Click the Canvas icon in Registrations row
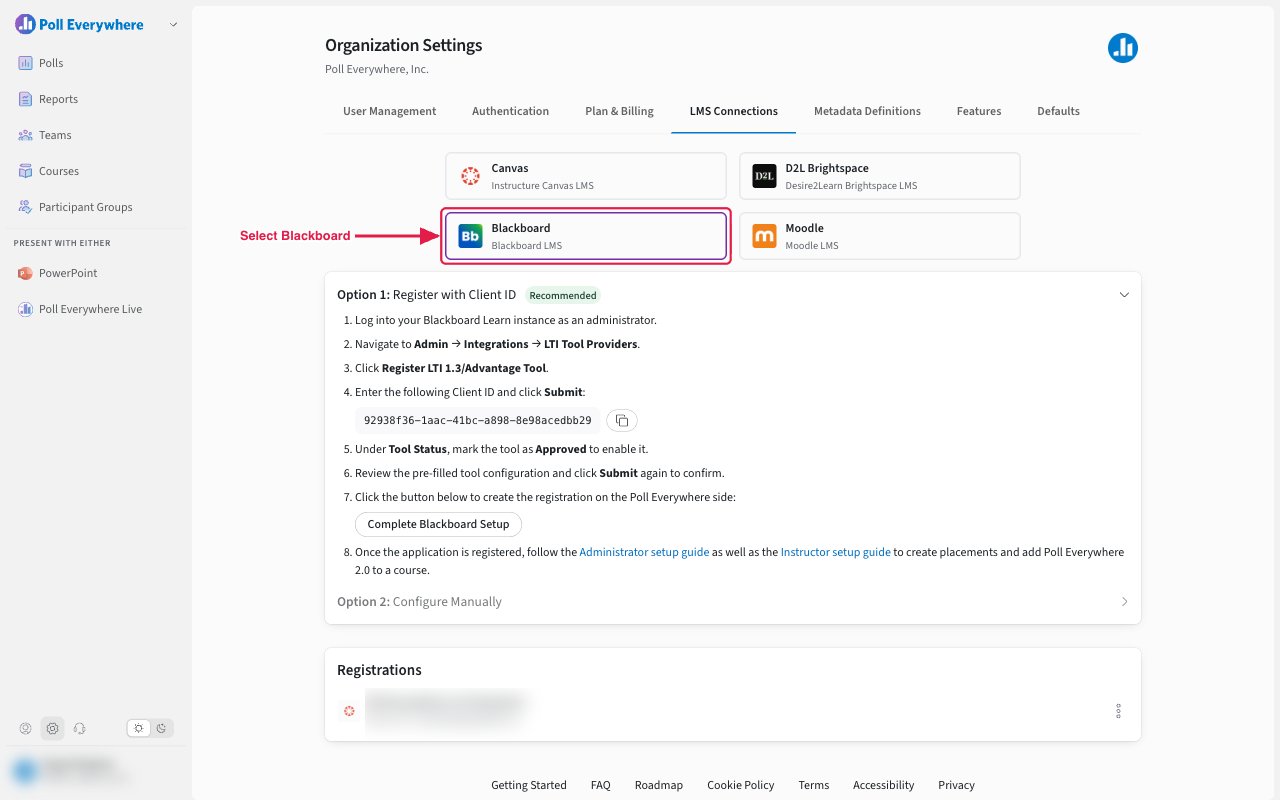The height and width of the screenshot is (800, 1280). [x=349, y=711]
